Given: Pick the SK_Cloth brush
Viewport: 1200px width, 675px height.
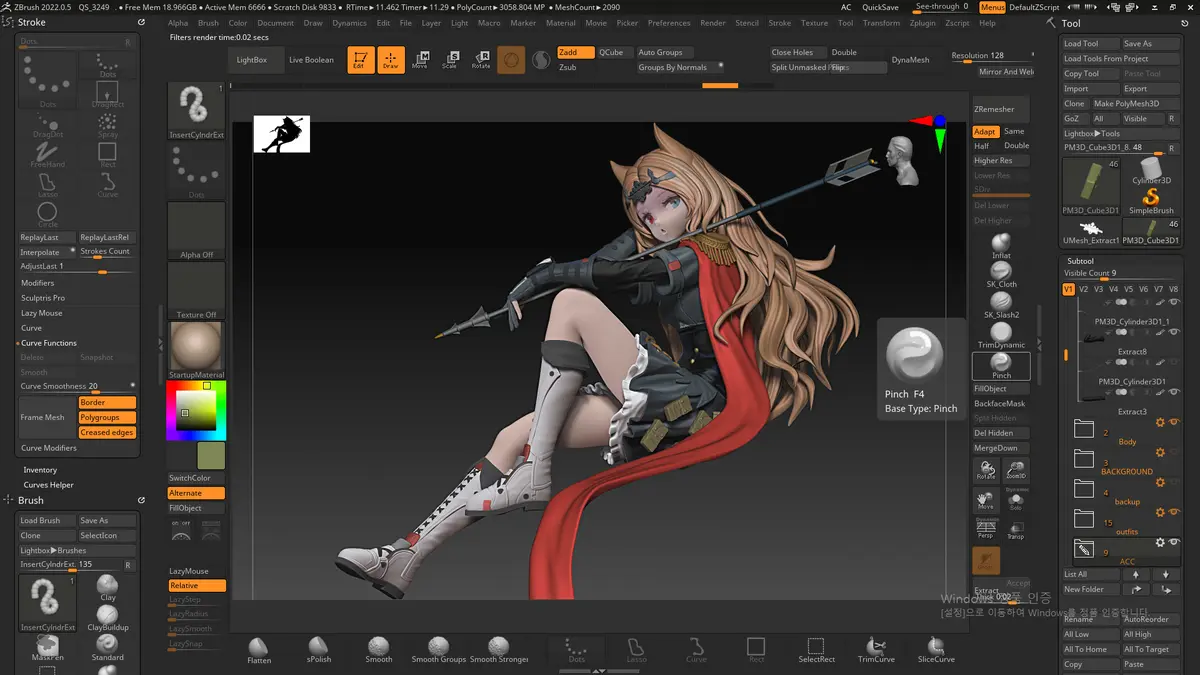Looking at the screenshot, I should point(1001,275).
